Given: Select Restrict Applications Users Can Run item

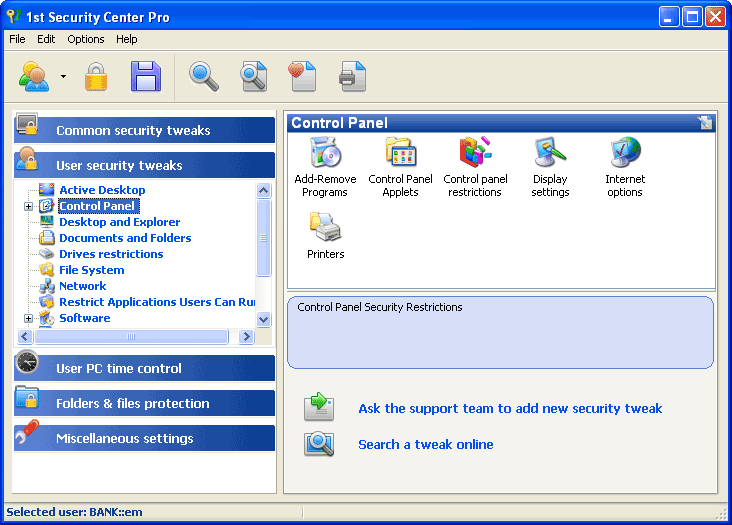Looking at the screenshot, I should click(x=157, y=302).
